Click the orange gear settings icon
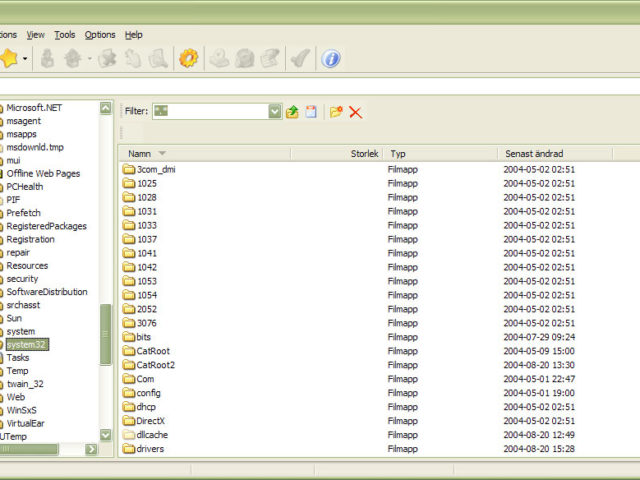The height and width of the screenshot is (480, 640). [x=188, y=59]
